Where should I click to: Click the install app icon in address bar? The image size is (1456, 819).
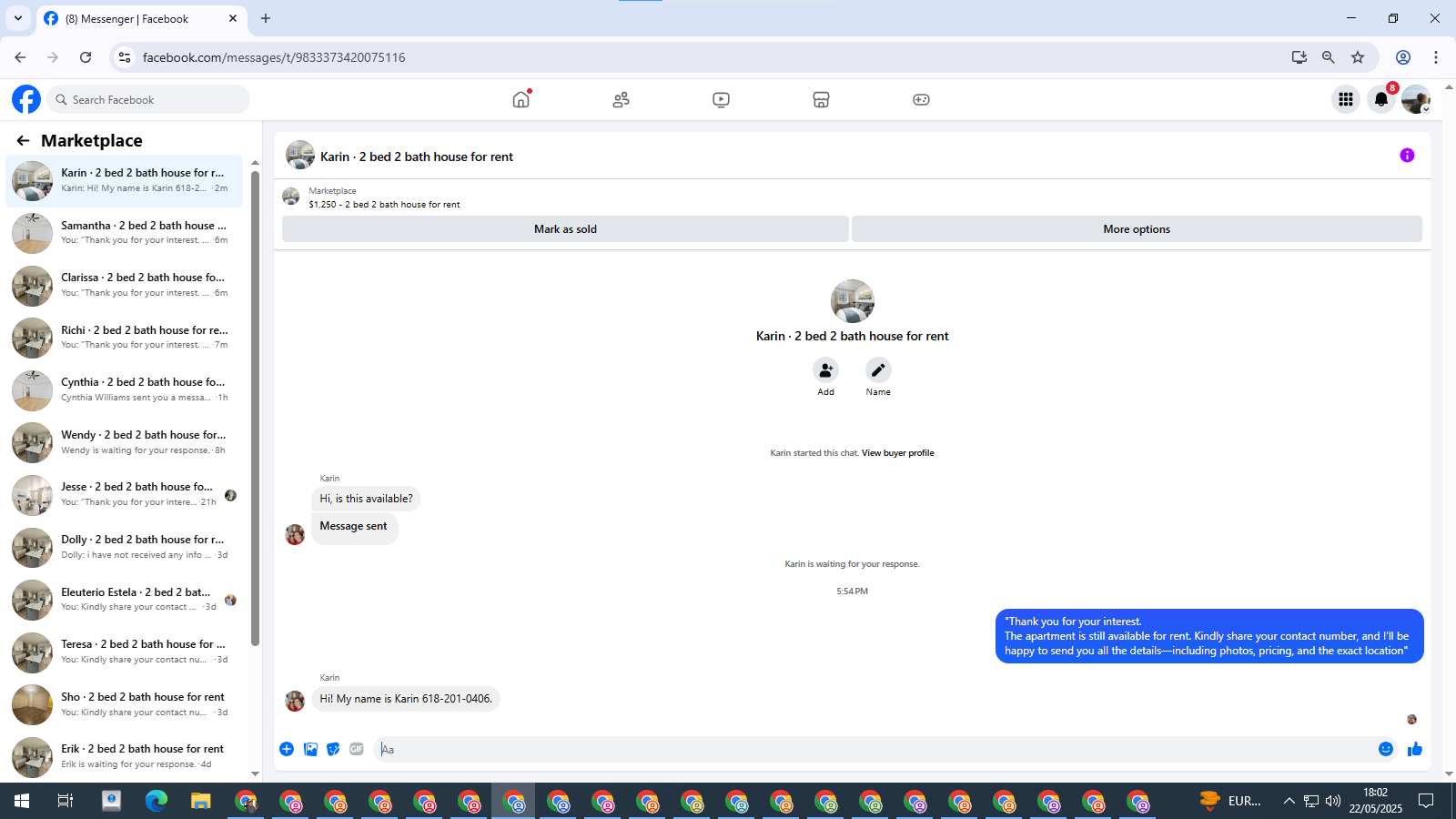(1299, 57)
